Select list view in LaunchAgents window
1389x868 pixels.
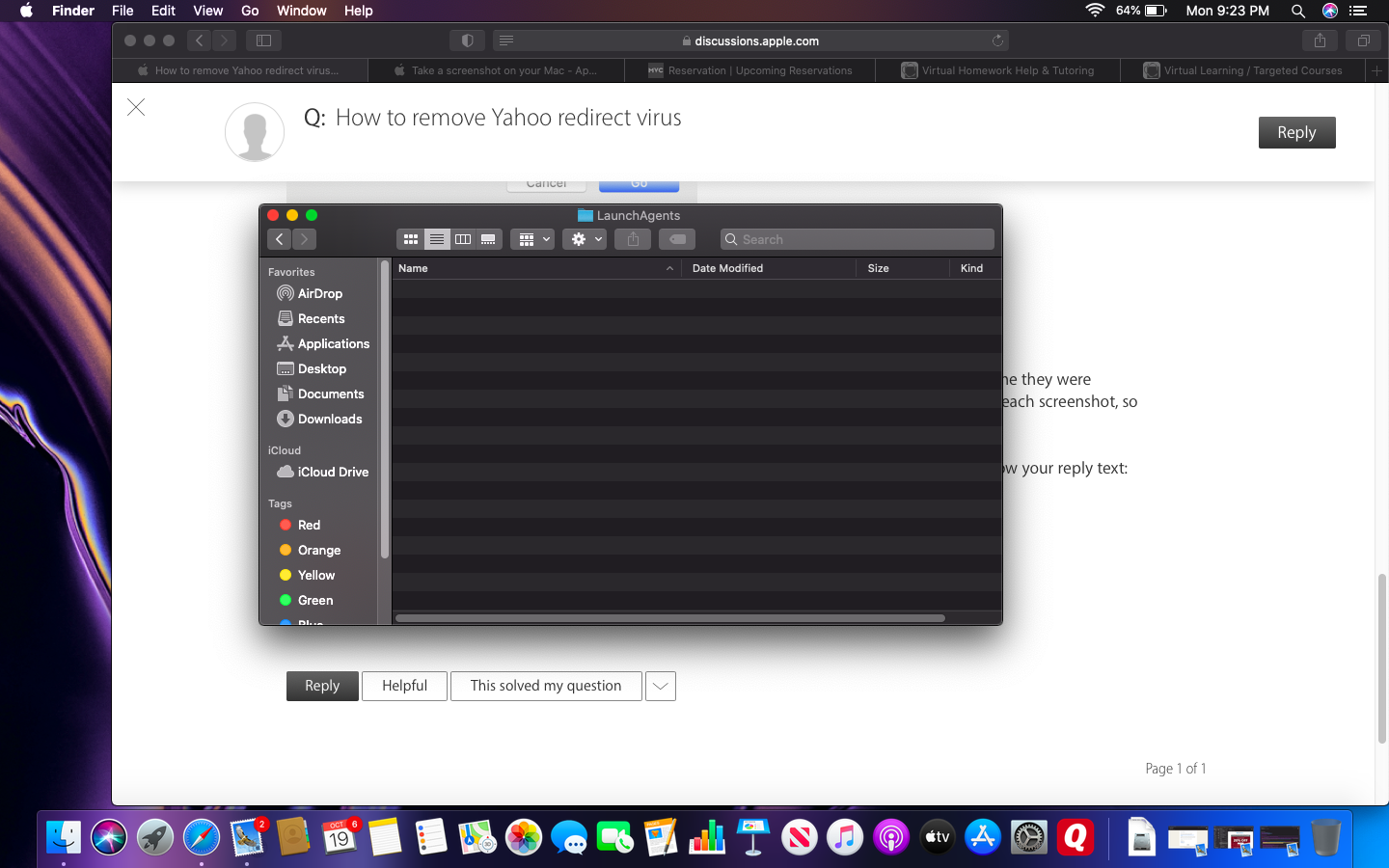(437, 239)
